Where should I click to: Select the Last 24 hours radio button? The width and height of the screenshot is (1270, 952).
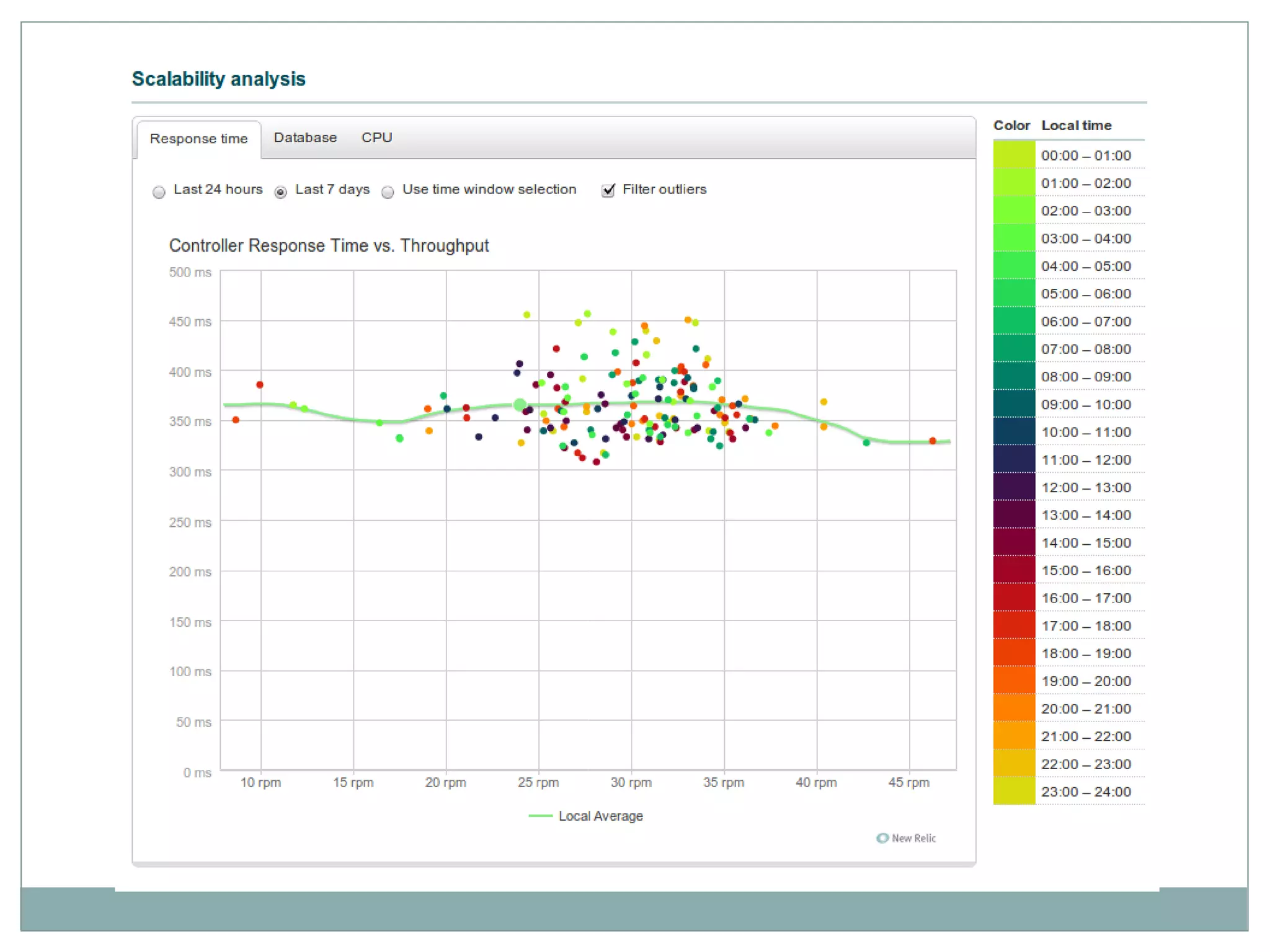[159, 192]
